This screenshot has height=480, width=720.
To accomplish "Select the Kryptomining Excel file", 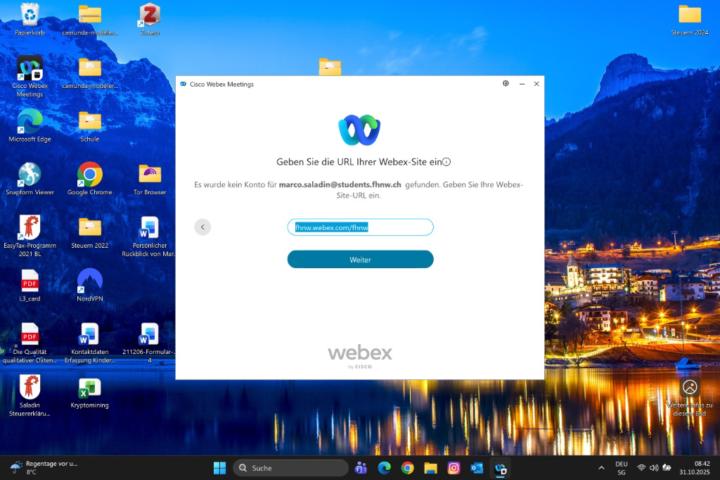I will point(90,392).
